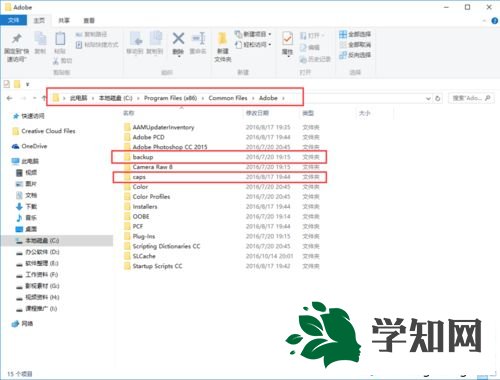
Task: Open the Easy access (轻松访问) dropdown
Action: coord(253,44)
